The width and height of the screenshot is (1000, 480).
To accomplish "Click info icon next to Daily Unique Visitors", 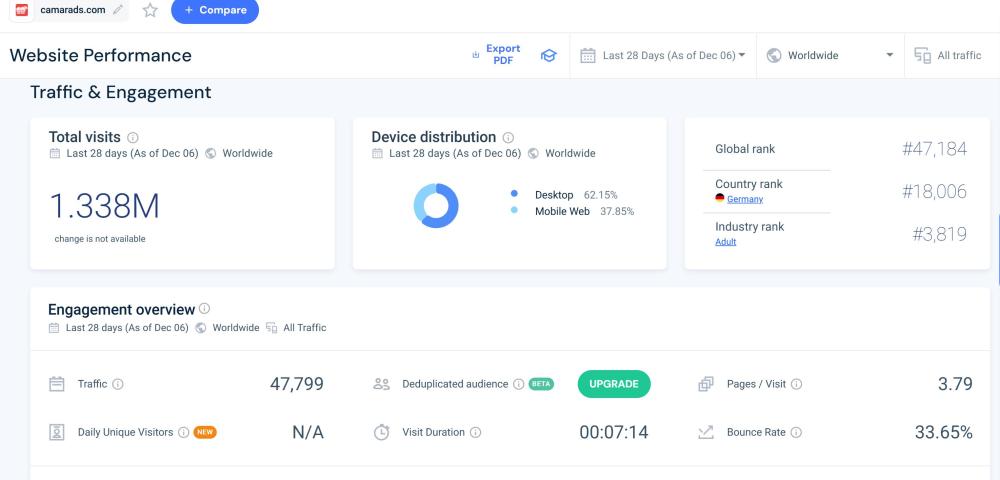I will coord(183,433).
